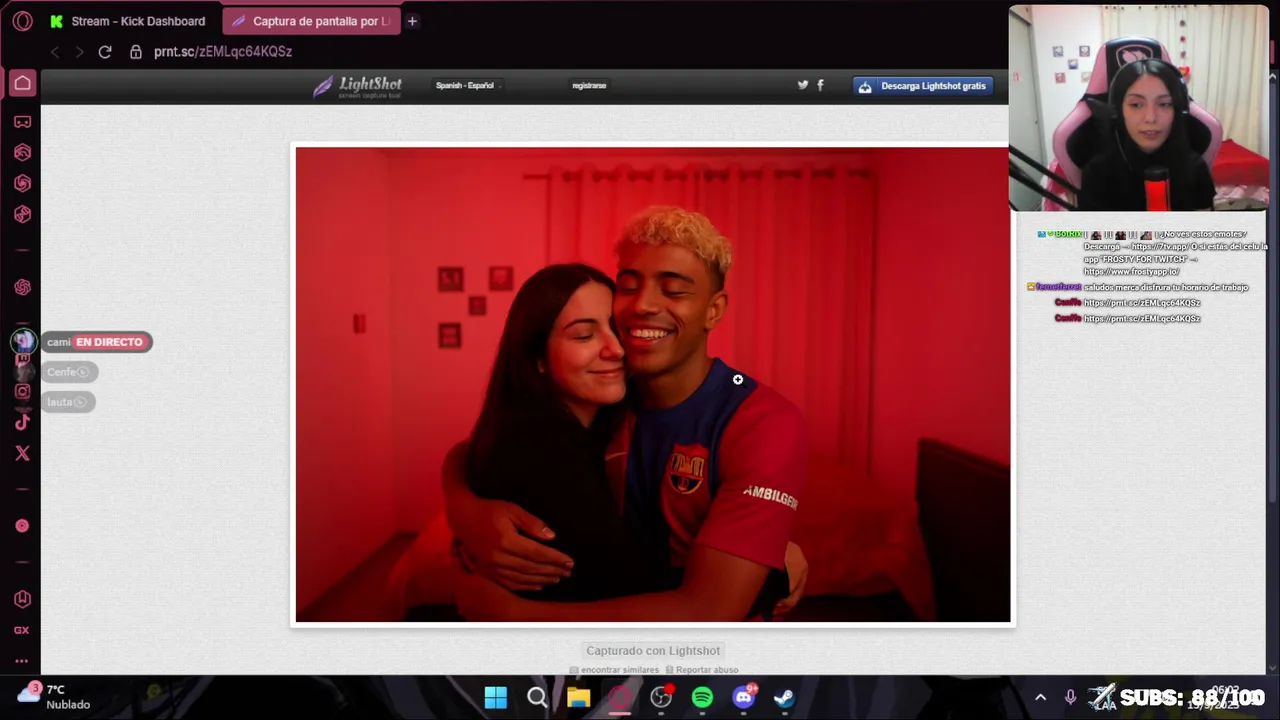
Task: Open the Instagram icon in sidebar
Action: point(22,391)
